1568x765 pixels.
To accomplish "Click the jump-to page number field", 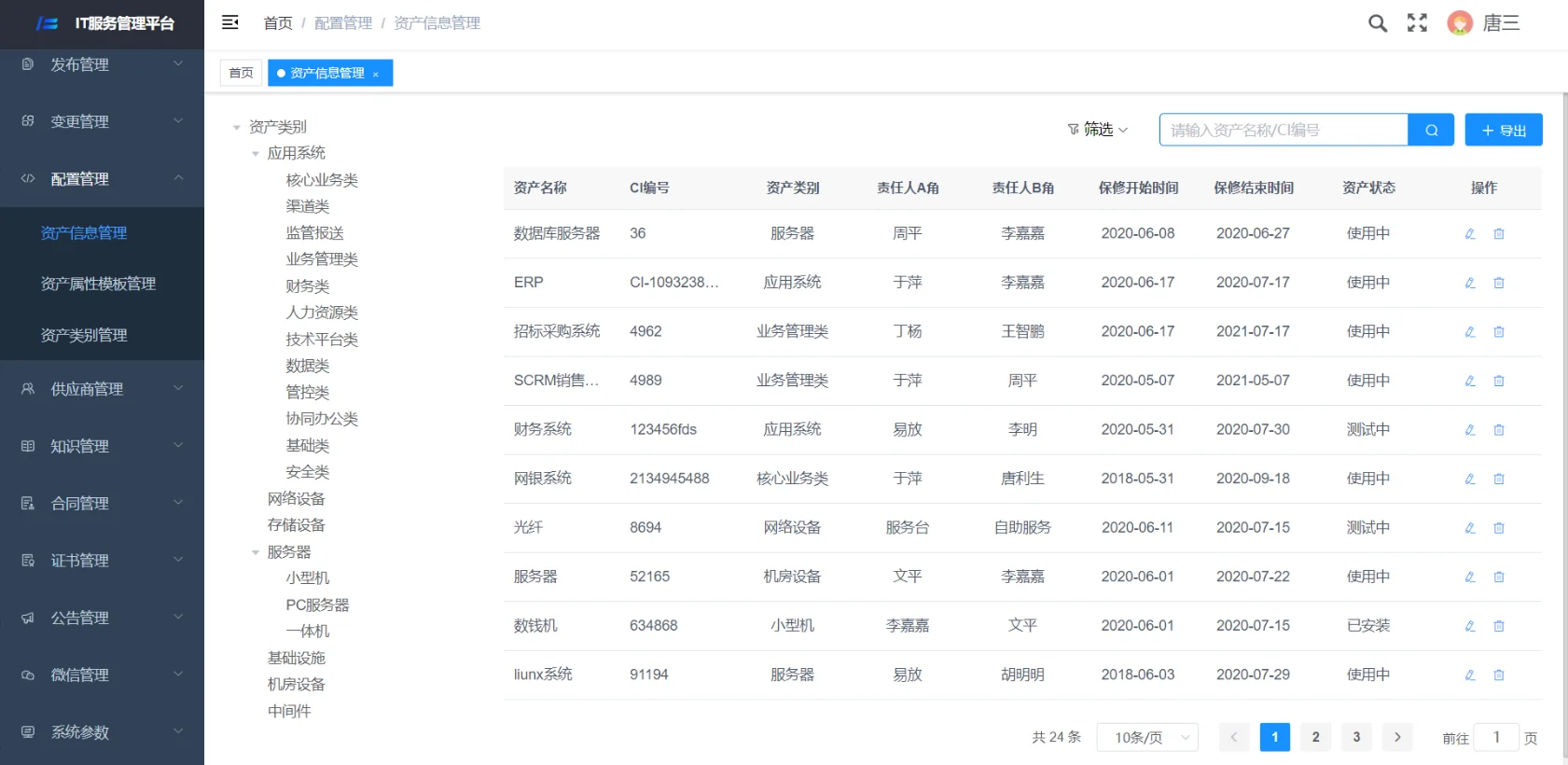I will (1496, 737).
